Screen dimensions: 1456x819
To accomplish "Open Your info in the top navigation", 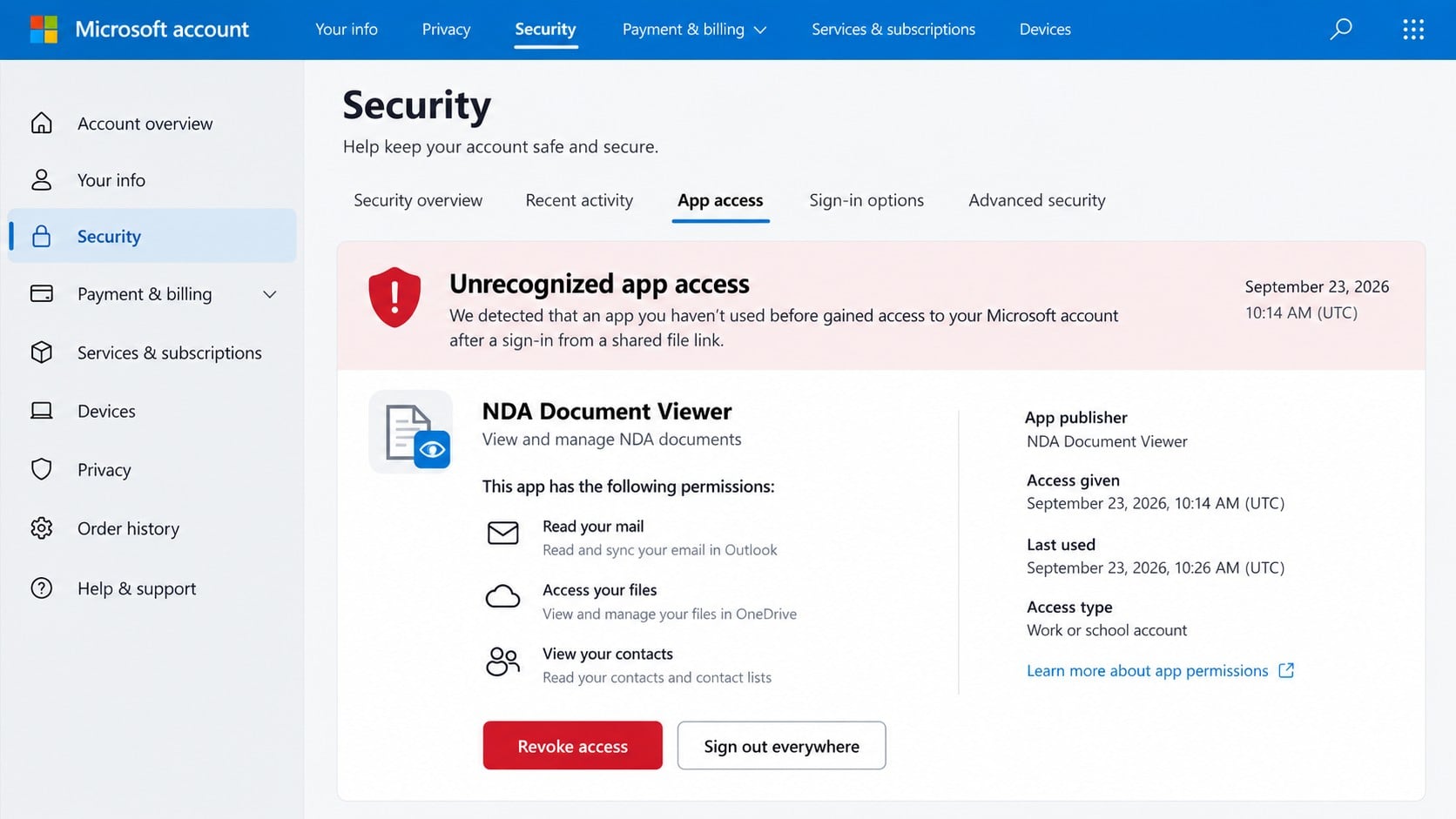I will 347,30.
